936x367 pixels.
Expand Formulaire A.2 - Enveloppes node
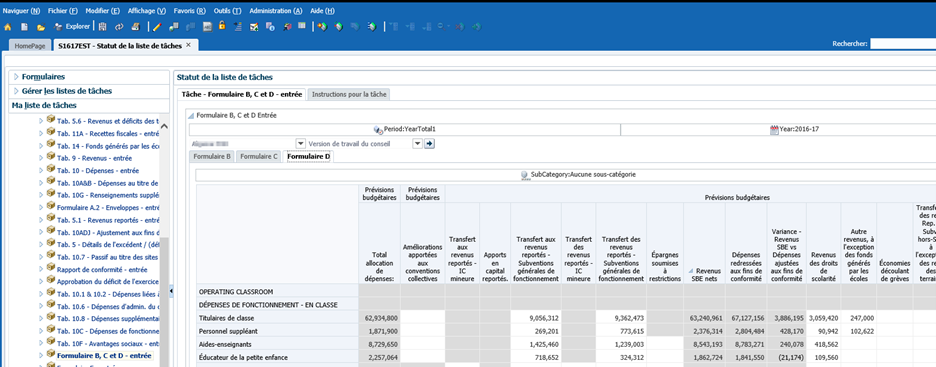(41, 207)
